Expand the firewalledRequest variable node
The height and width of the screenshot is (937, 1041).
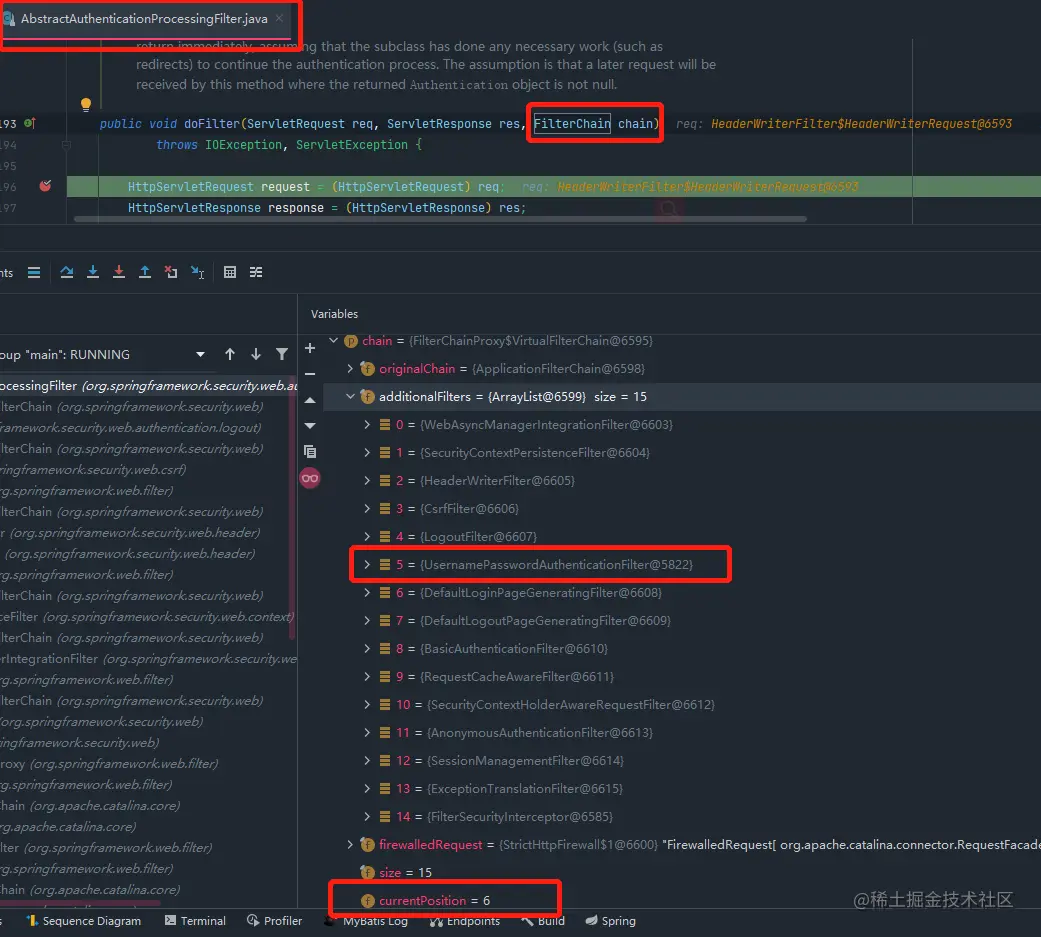point(350,845)
